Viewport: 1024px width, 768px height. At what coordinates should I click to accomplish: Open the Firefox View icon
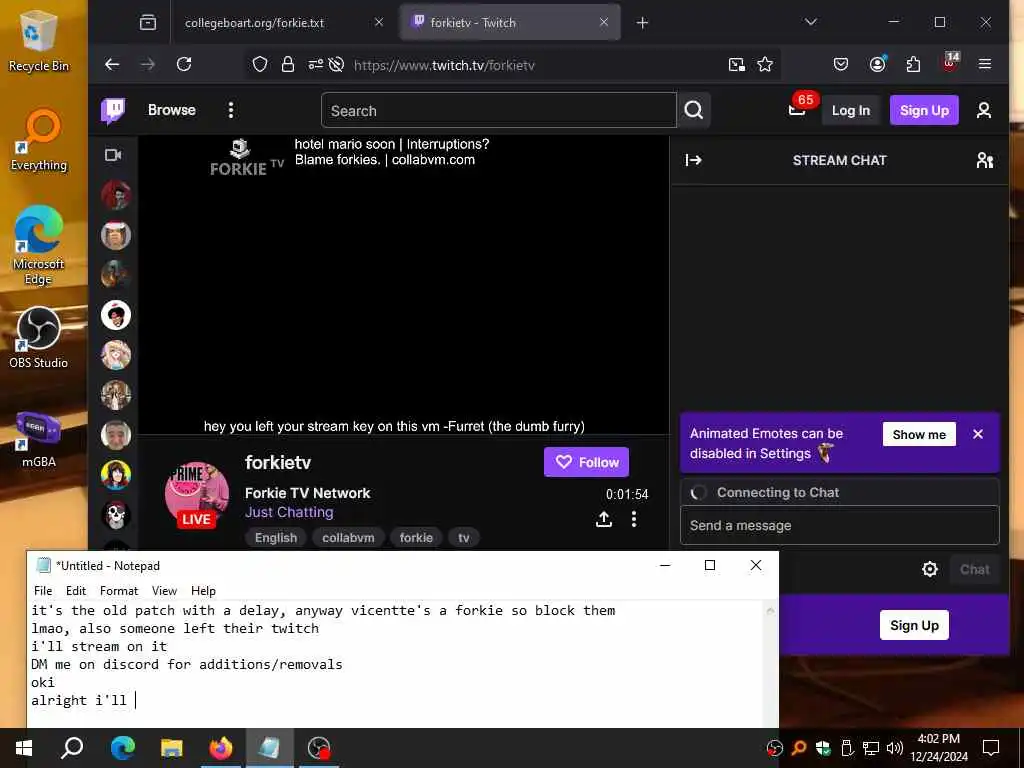[148, 23]
